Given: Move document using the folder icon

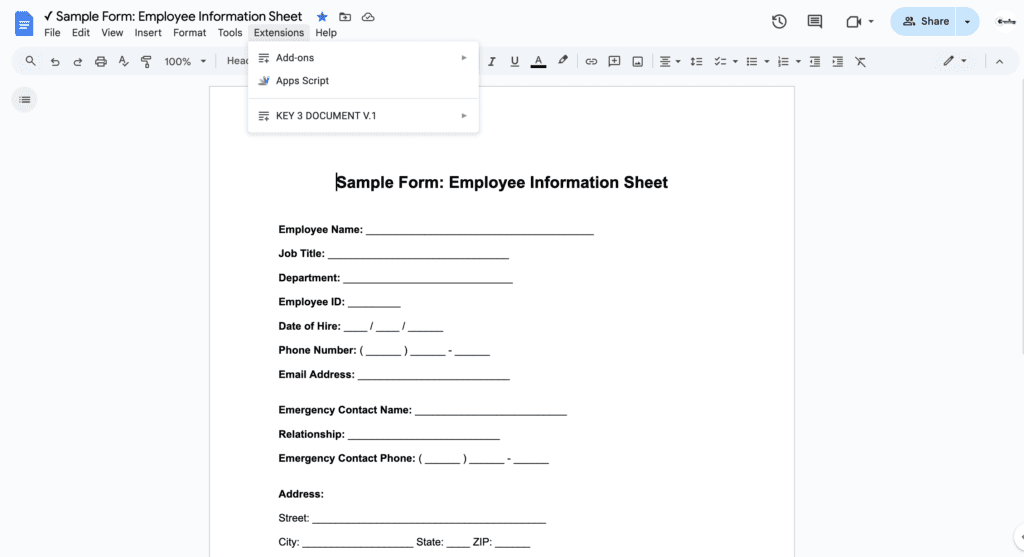Looking at the screenshot, I should [345, 17].
